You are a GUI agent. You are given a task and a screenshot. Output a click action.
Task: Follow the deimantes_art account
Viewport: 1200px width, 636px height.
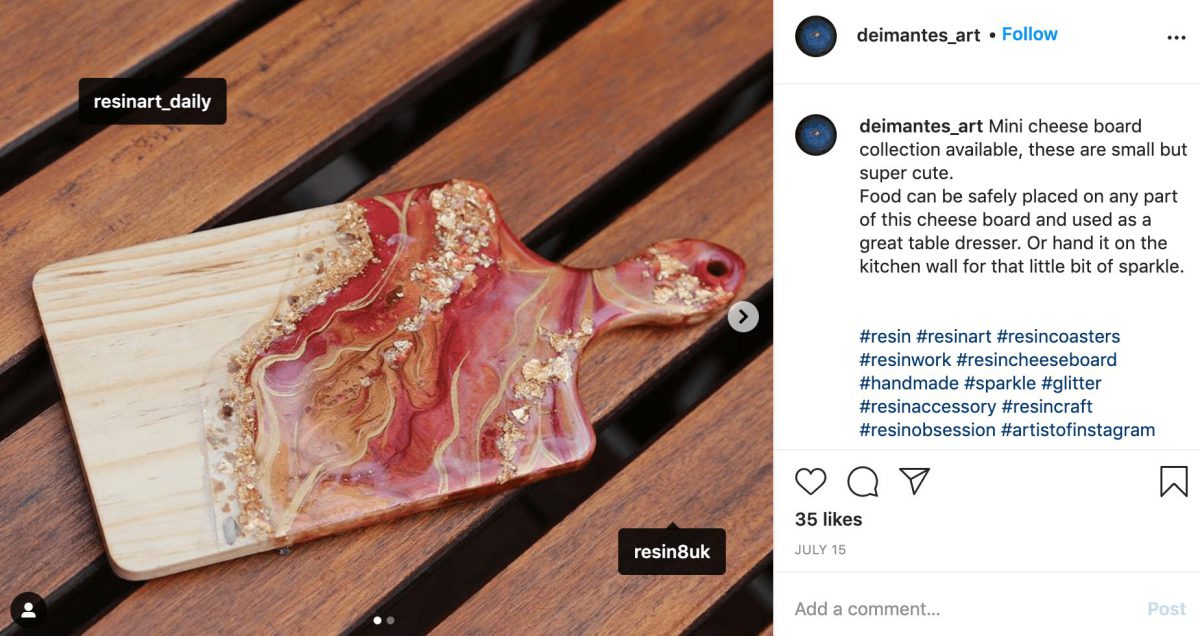[1029, 34]
